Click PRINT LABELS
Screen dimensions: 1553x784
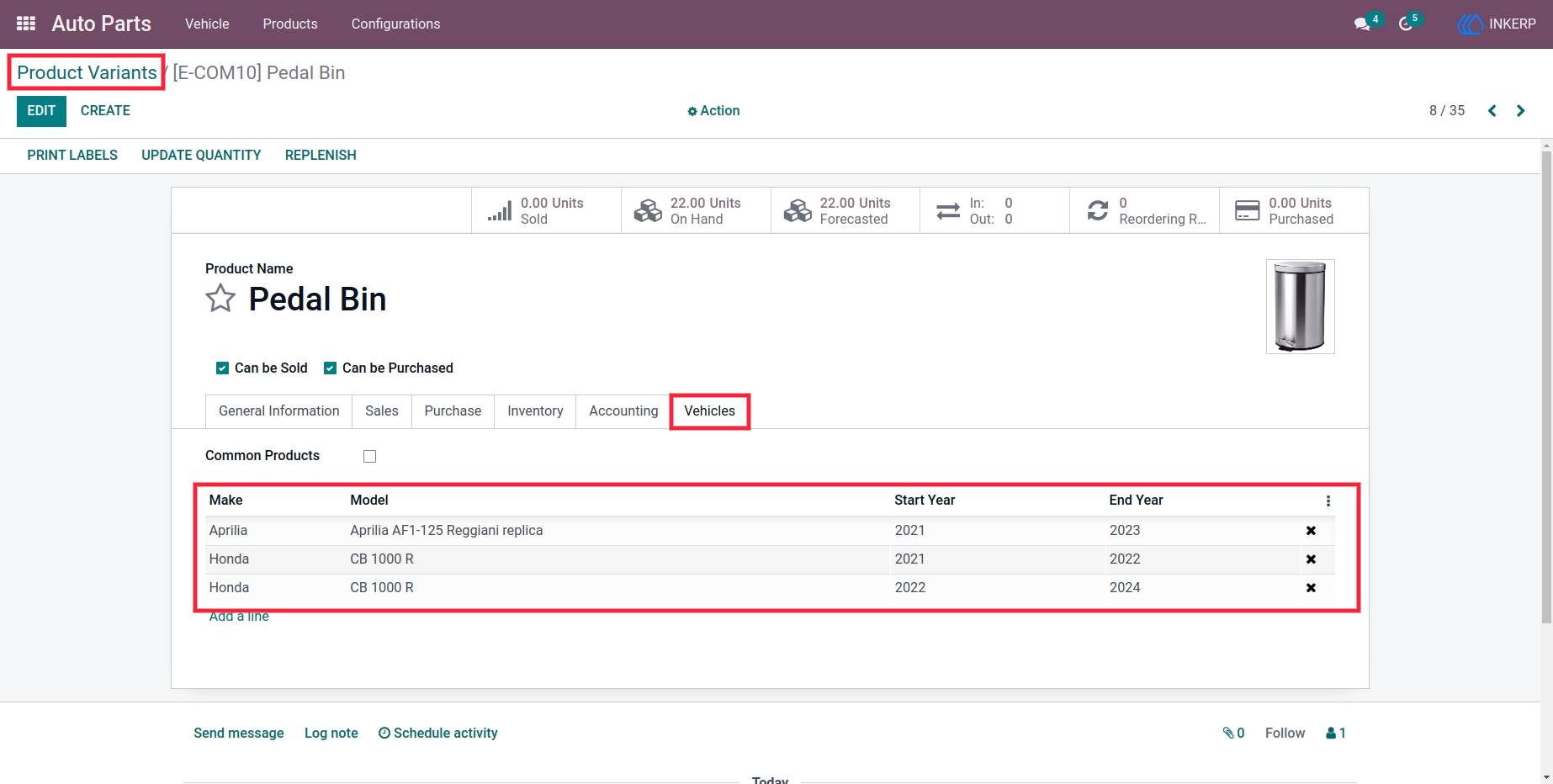pos(72,155)
